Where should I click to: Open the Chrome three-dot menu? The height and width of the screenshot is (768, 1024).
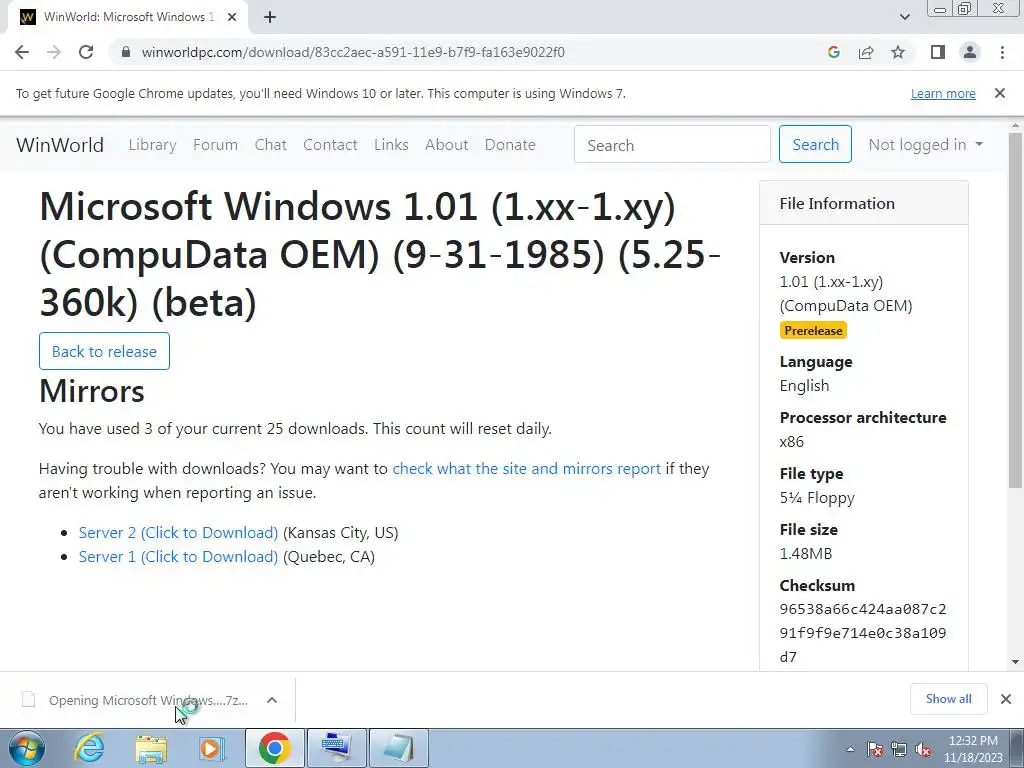[x=1002, y=52]
